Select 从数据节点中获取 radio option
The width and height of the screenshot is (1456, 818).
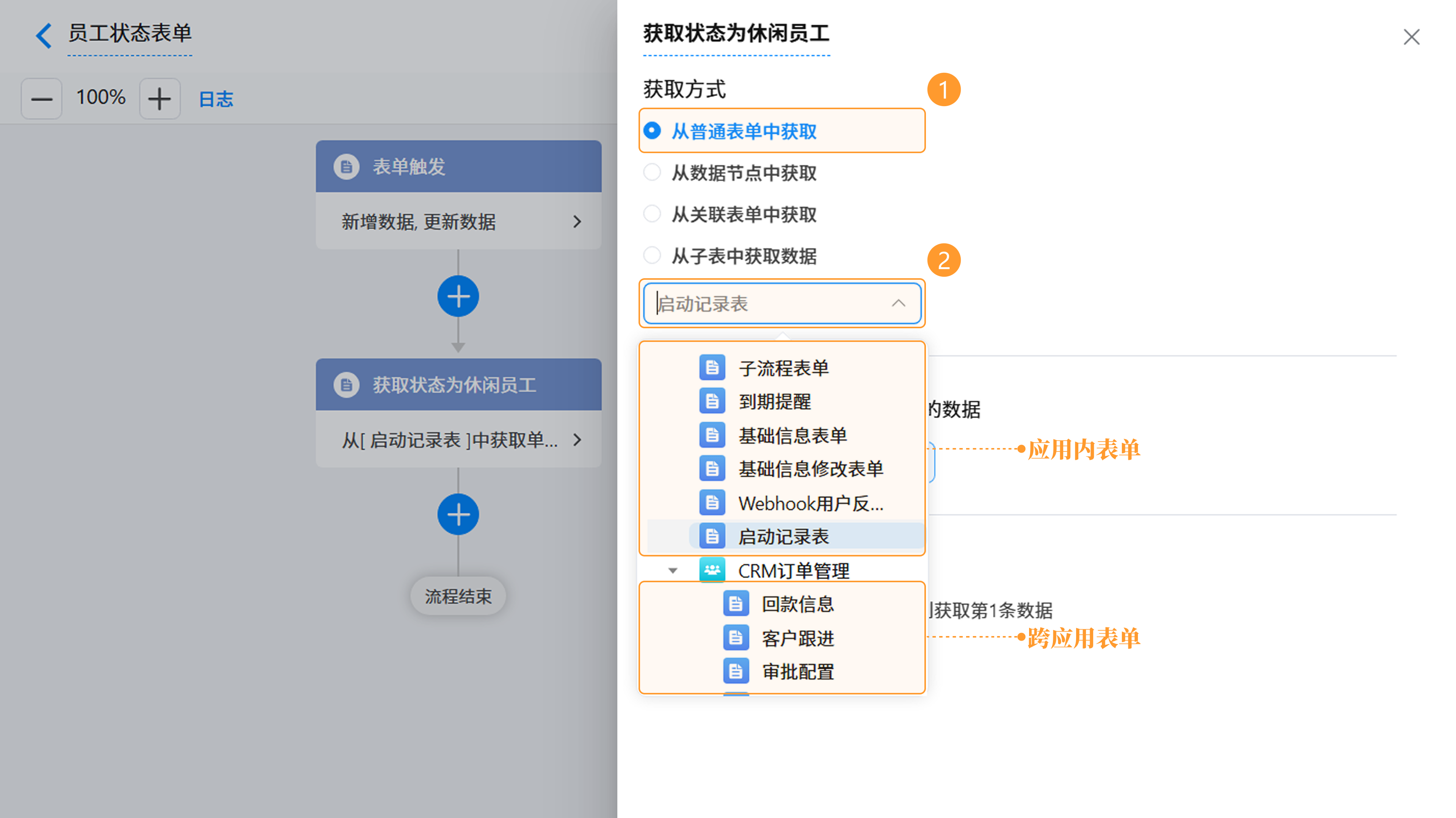pyautogui.click(x=730, y=172)
